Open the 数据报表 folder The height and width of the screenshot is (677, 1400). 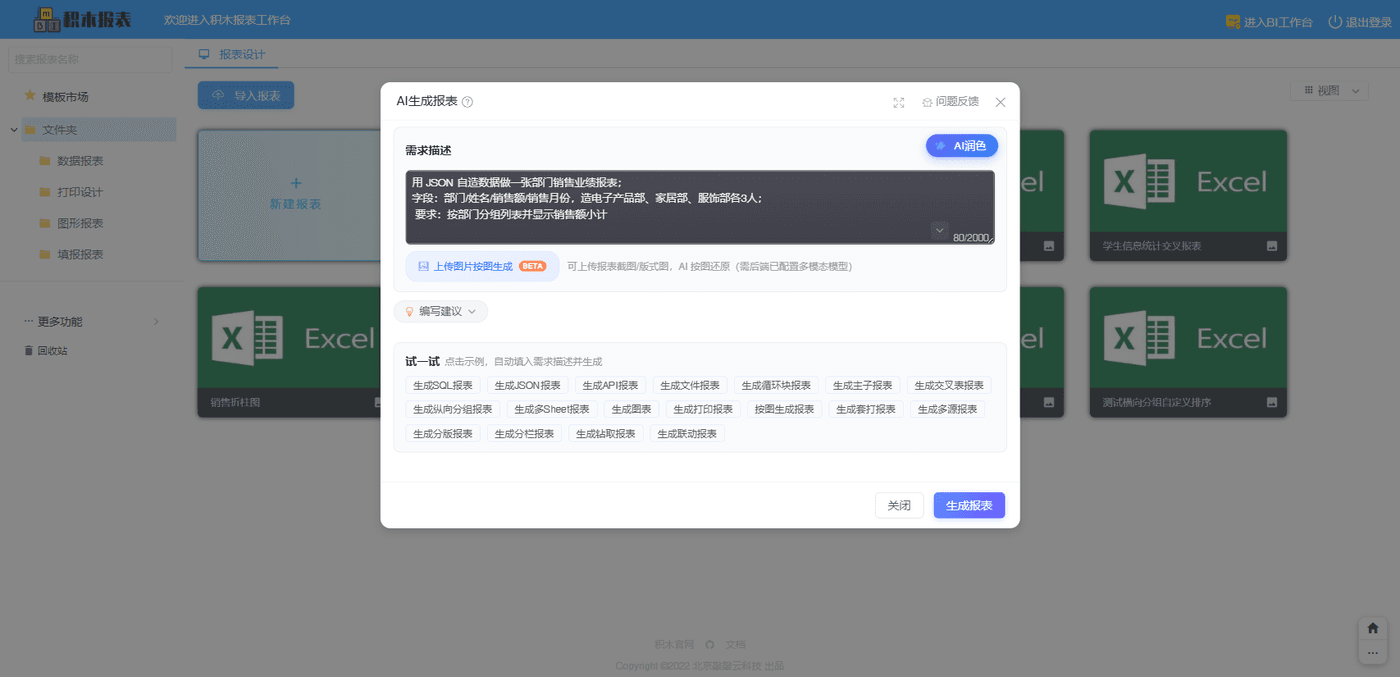tap(80, 161)
